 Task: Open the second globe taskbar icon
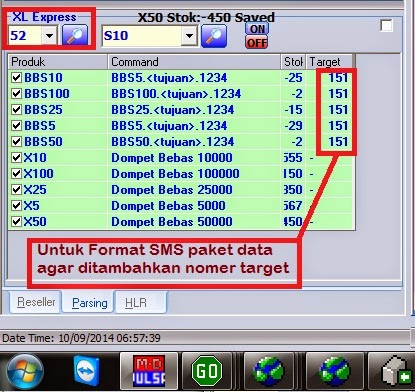(334, 371)
